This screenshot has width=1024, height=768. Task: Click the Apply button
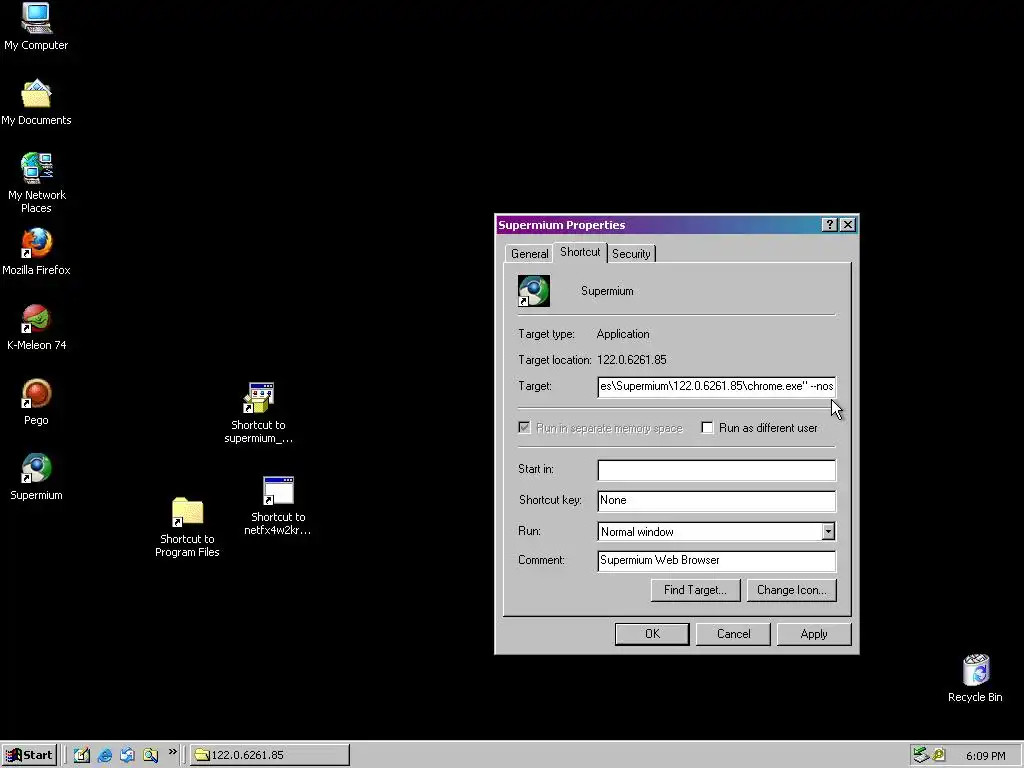(814, 634)
